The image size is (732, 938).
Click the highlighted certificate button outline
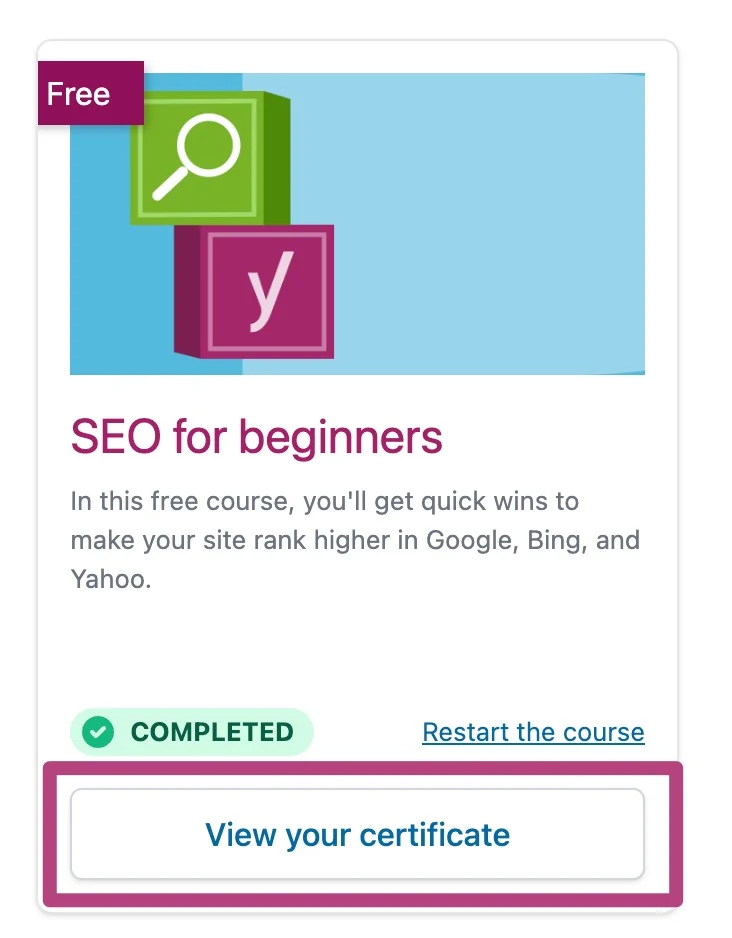(357, 834)
